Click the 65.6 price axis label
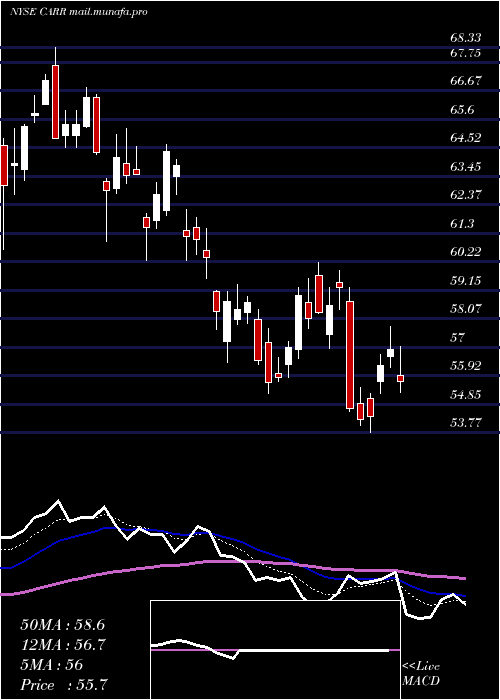This screenshot has width=500, height=700. [x=462, y=110]
